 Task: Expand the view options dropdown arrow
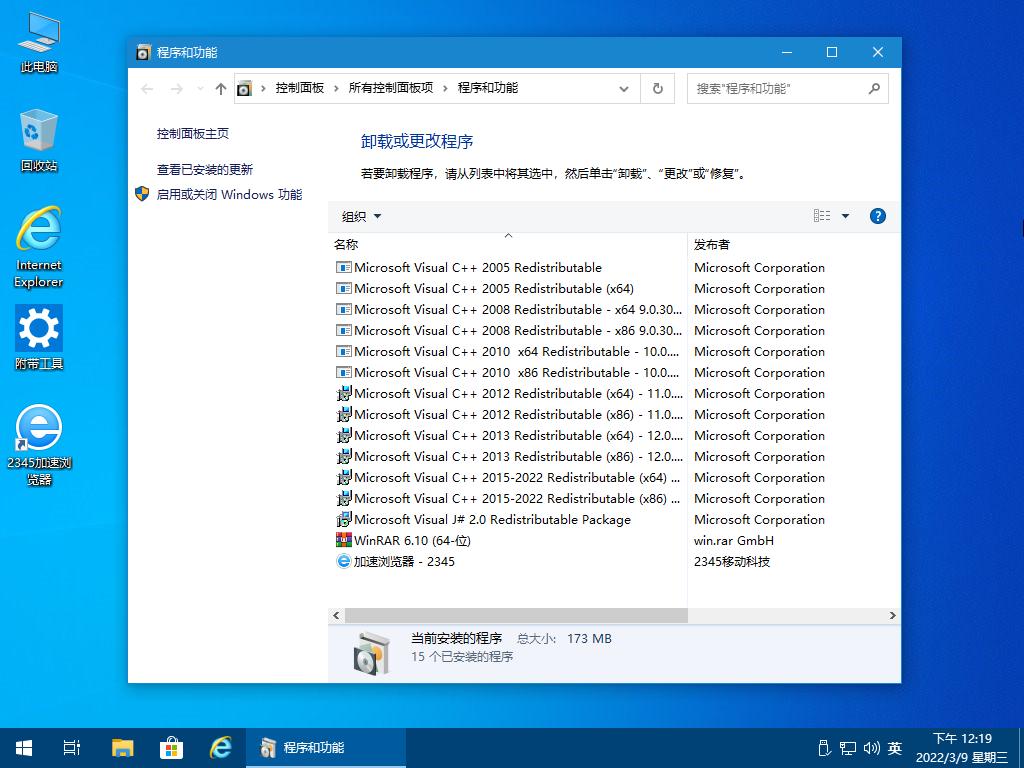click(x=845, y=216)
